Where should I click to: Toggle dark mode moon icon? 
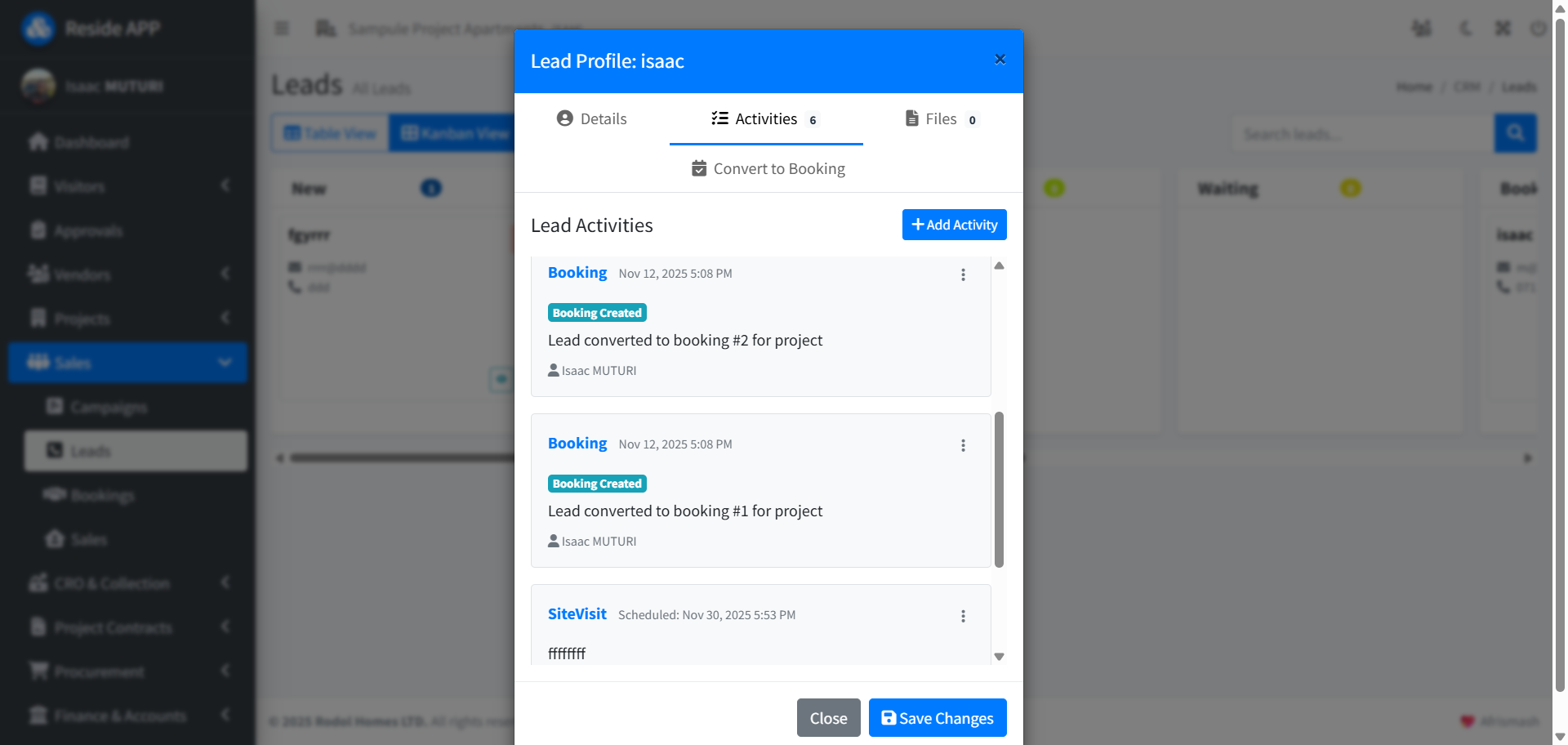(1466, 29)
